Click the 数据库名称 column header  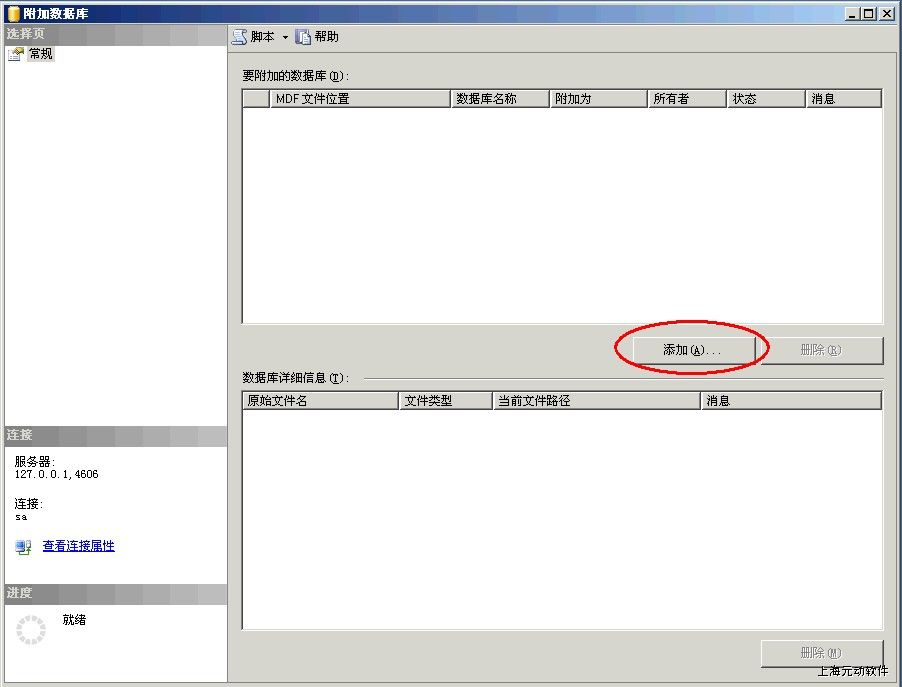pyautogui.click(x=500, y=99)
